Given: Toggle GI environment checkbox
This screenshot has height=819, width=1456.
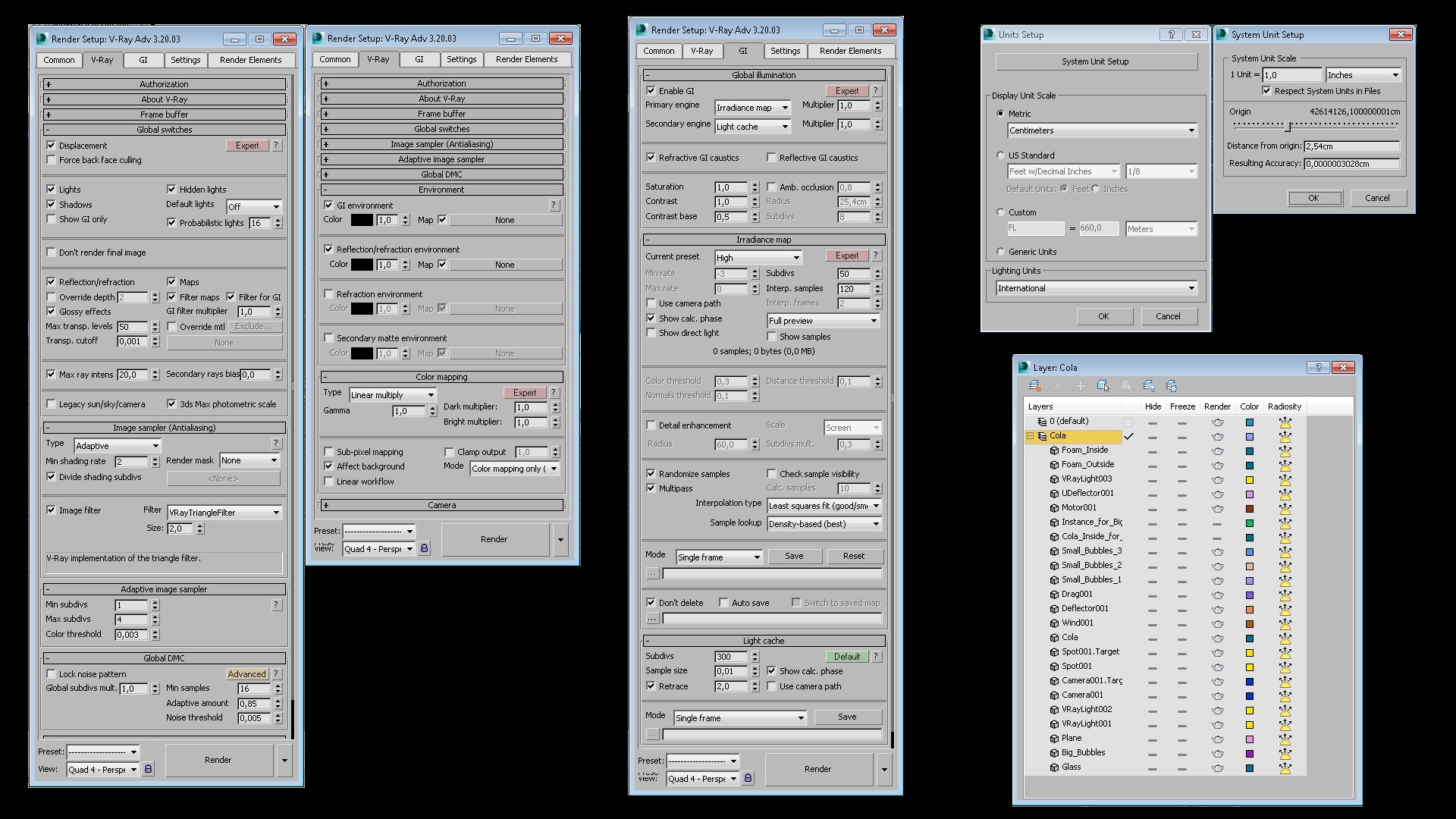Looking at the screenshot, I should (328, 206).
